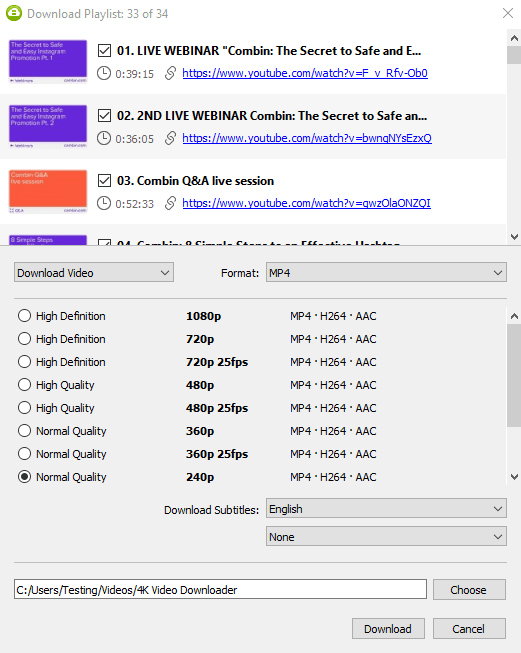The height and width of the screenshot is (653, 521).
Task: Open the None secondary subtitles dropdown
Action: (386, 536)
